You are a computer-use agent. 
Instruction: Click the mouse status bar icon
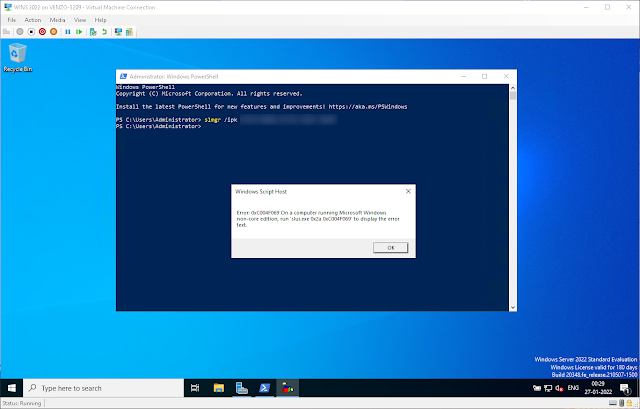[621, 403]
